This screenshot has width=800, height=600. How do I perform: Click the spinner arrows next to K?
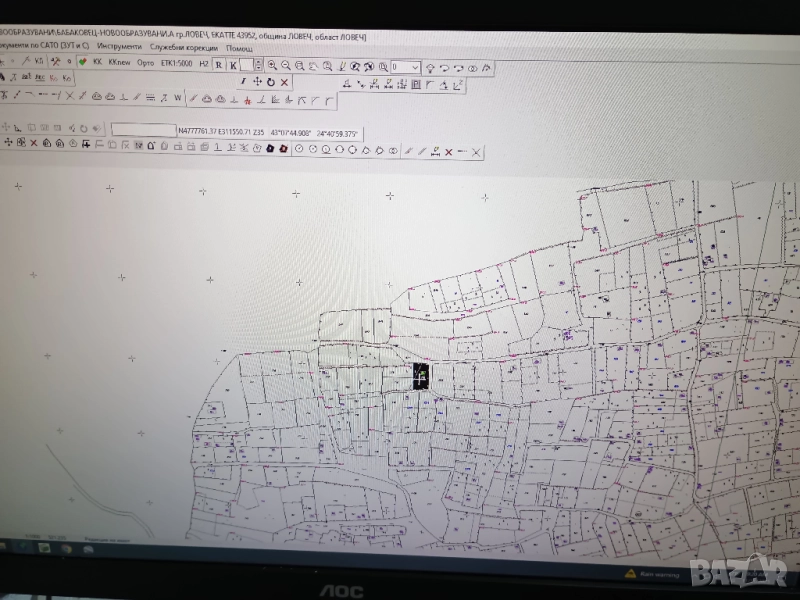click(258, 65)
